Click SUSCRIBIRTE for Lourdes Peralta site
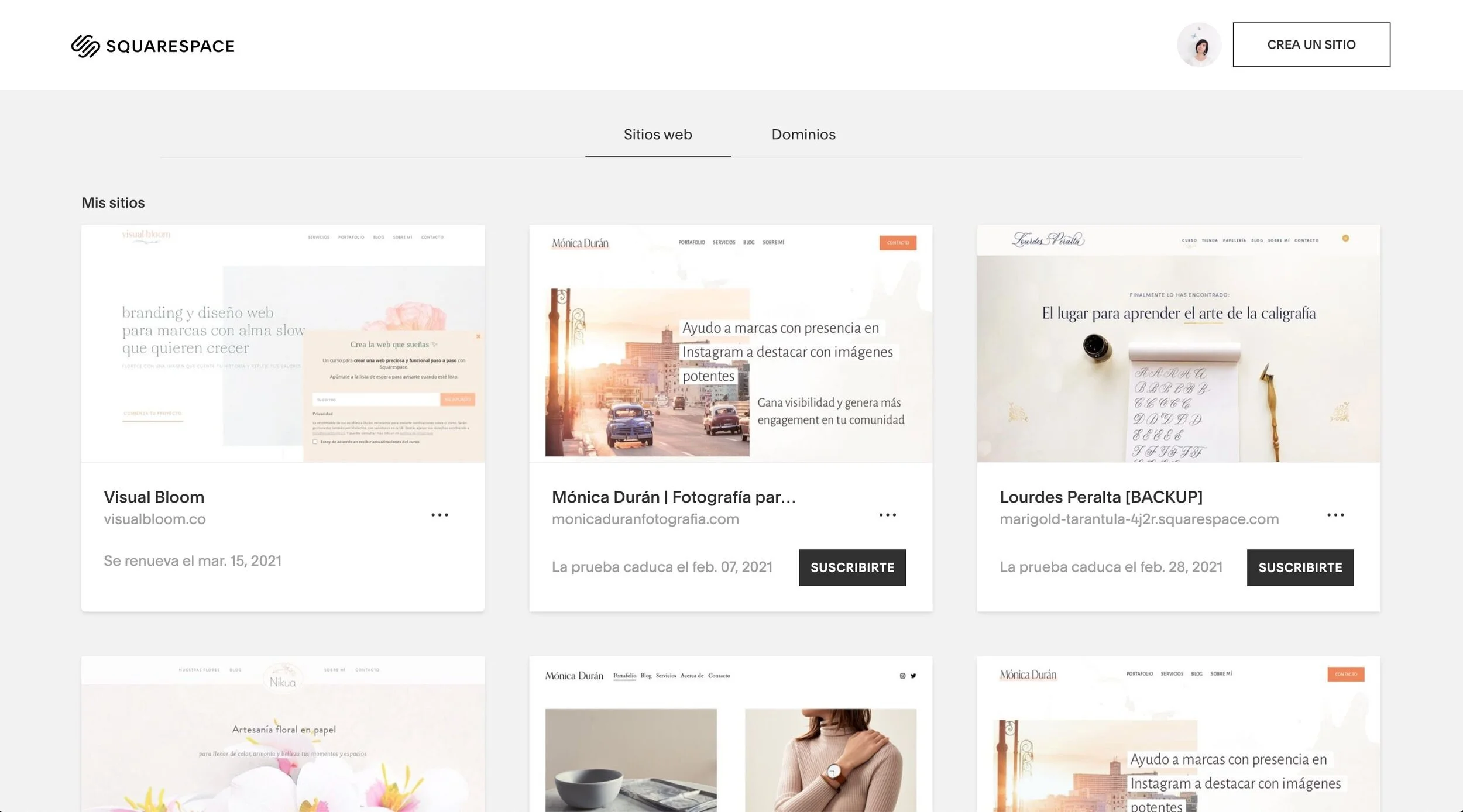The width and height of the screenshot is (1463, 812). click(1300, 567)
